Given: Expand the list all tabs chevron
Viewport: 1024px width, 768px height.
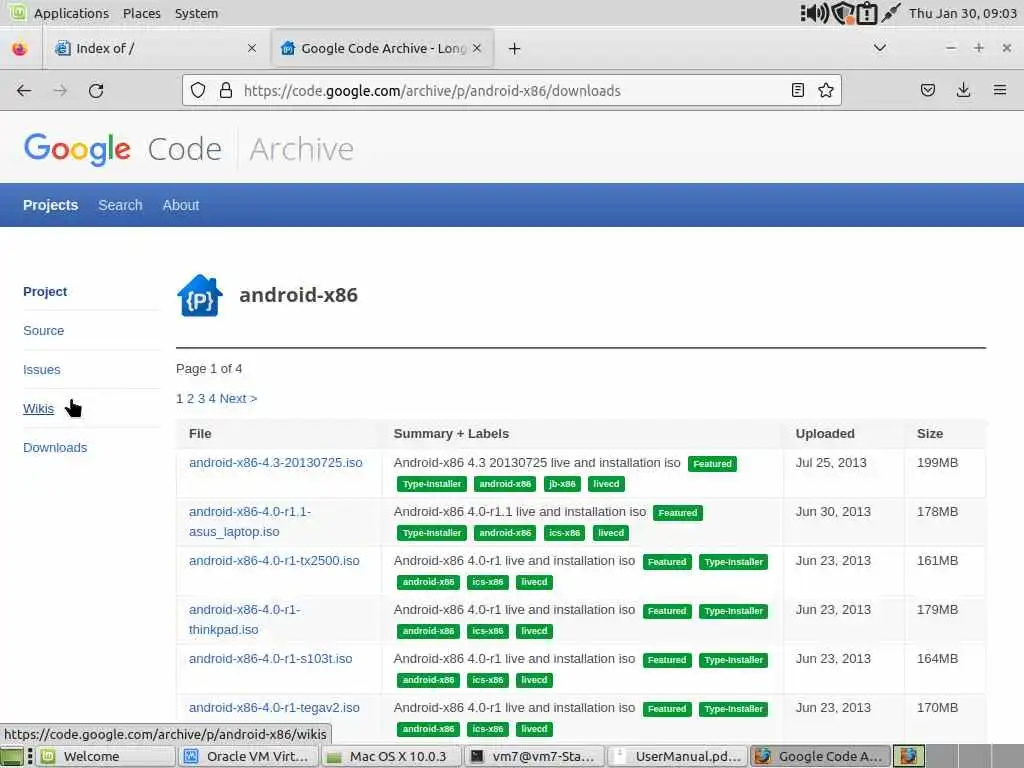Looking at the screenshot, I should point(880,48).
